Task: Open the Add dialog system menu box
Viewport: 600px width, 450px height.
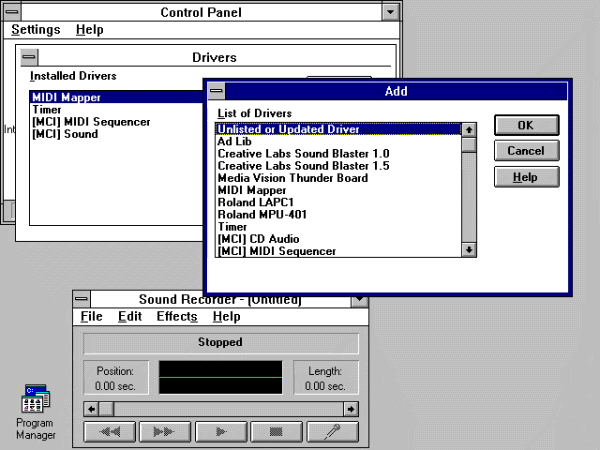Action: click(217, 91)
